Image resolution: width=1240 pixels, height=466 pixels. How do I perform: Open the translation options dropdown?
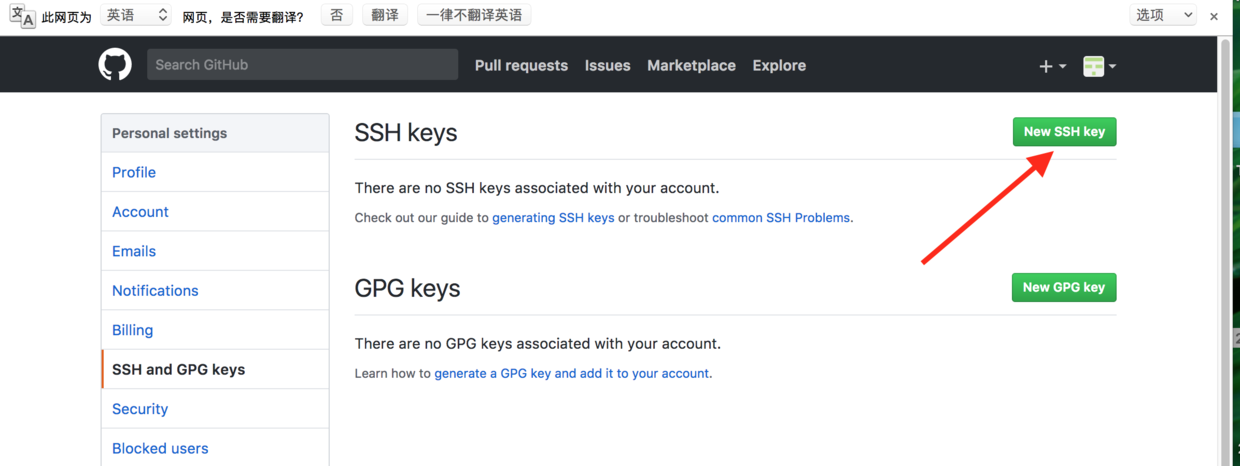(1163, 15)
